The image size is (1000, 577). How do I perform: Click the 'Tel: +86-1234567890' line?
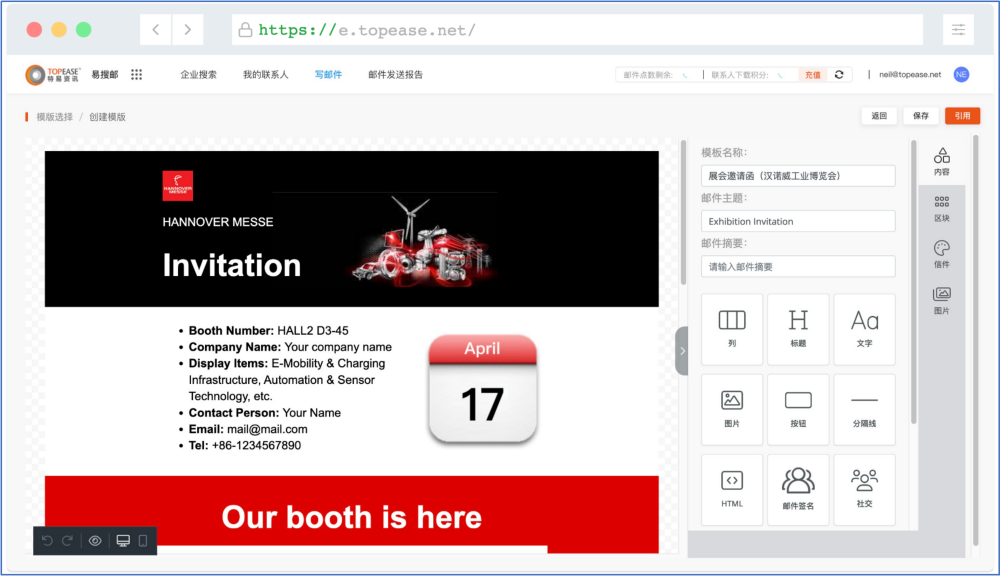245,445
